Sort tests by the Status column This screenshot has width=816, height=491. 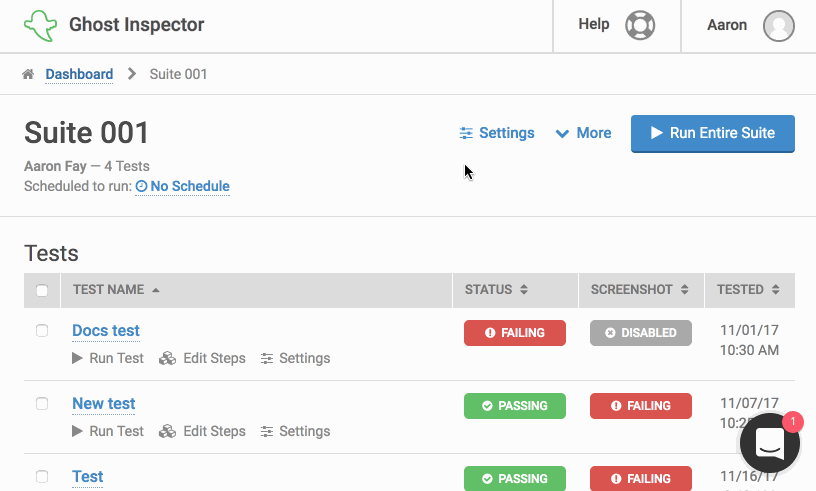click(x=496, y=289)
